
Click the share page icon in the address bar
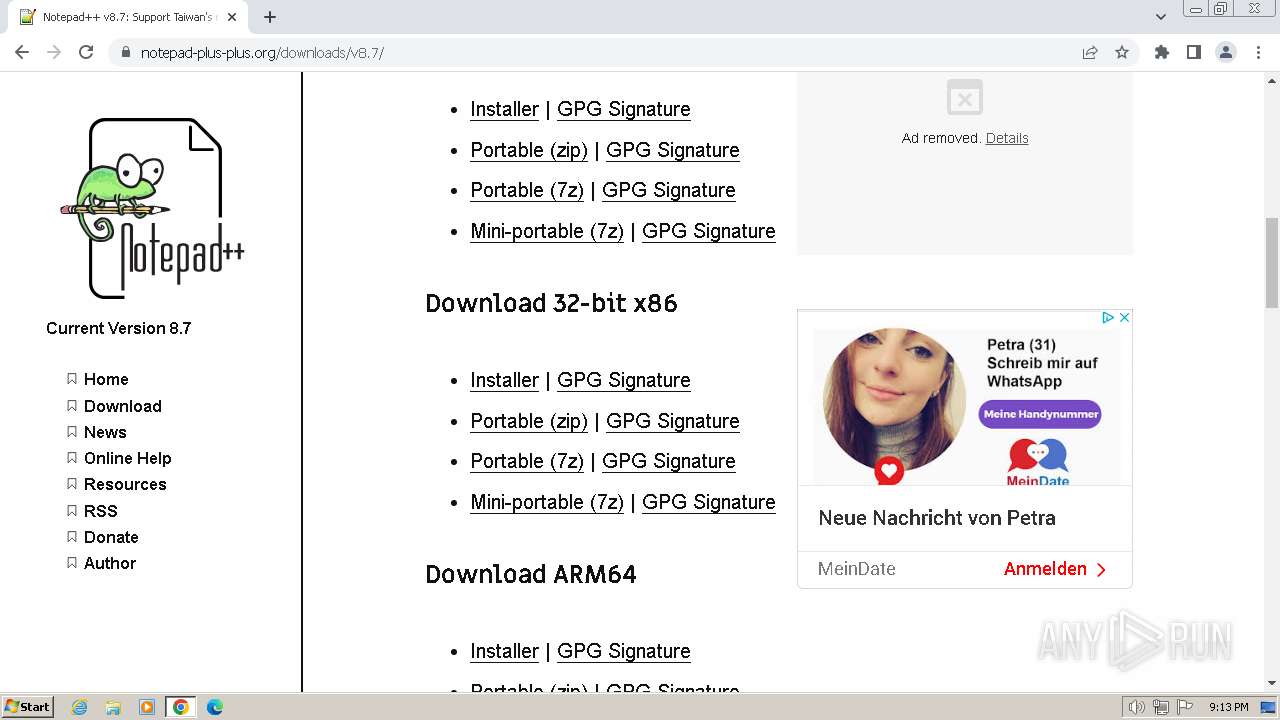(x=1090, y=52)
